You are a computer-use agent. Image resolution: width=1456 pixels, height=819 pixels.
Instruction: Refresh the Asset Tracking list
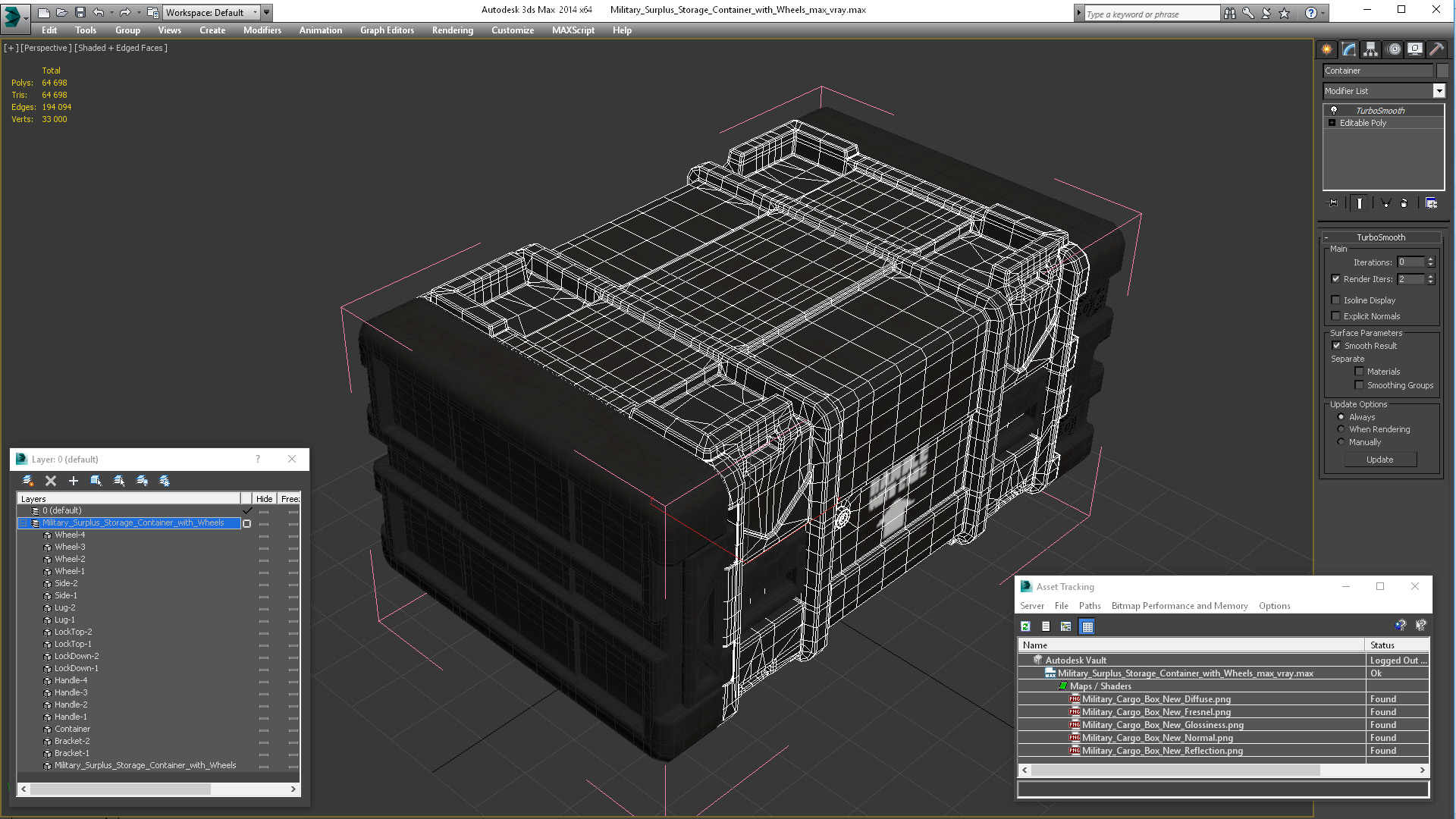tap(1025, 626)
